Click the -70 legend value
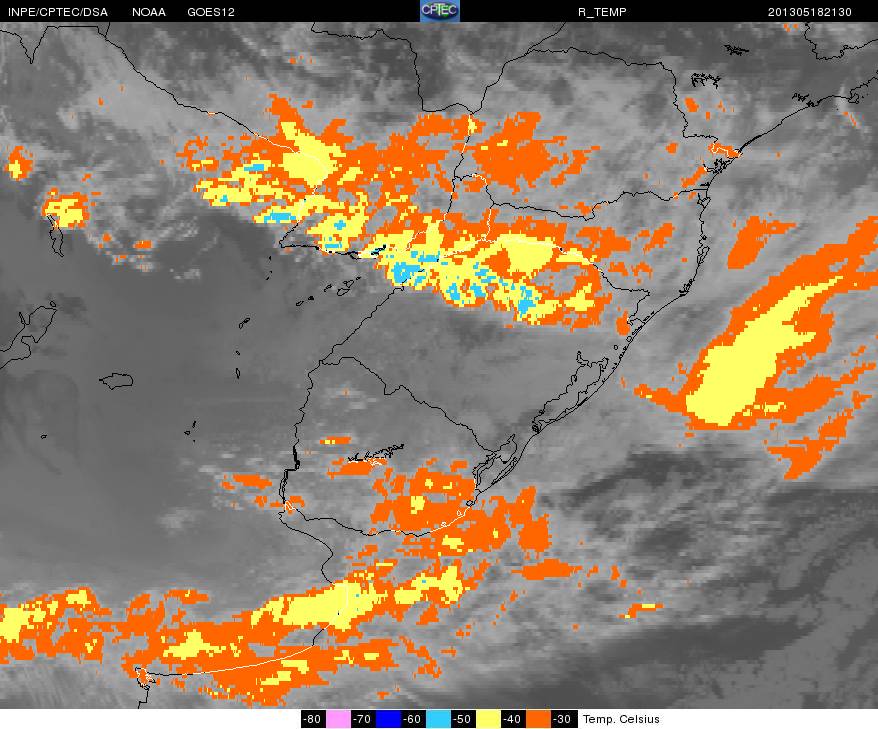The image size is (878, 729). click(363, 719)
